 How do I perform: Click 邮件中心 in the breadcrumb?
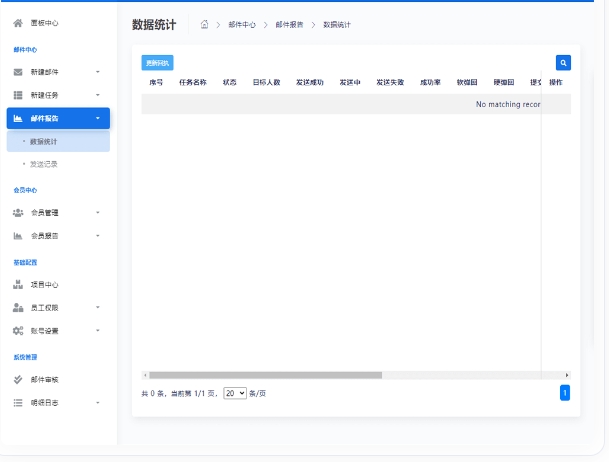point(242,25)
